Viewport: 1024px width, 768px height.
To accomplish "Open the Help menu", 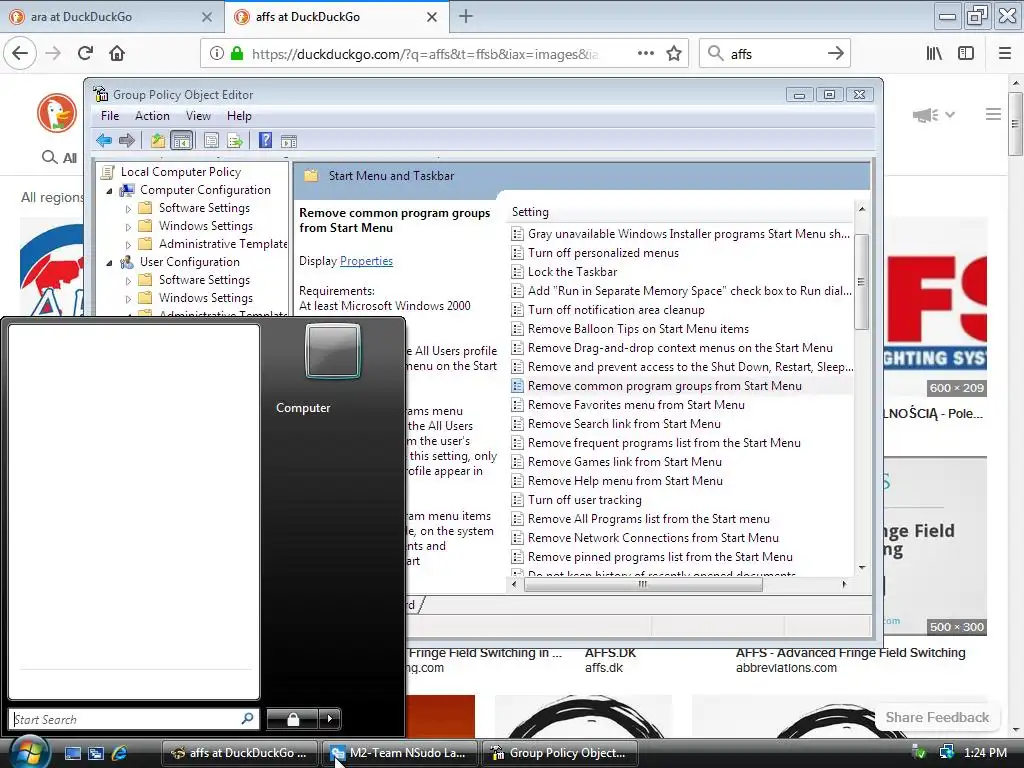I will (x=239, y=116).
